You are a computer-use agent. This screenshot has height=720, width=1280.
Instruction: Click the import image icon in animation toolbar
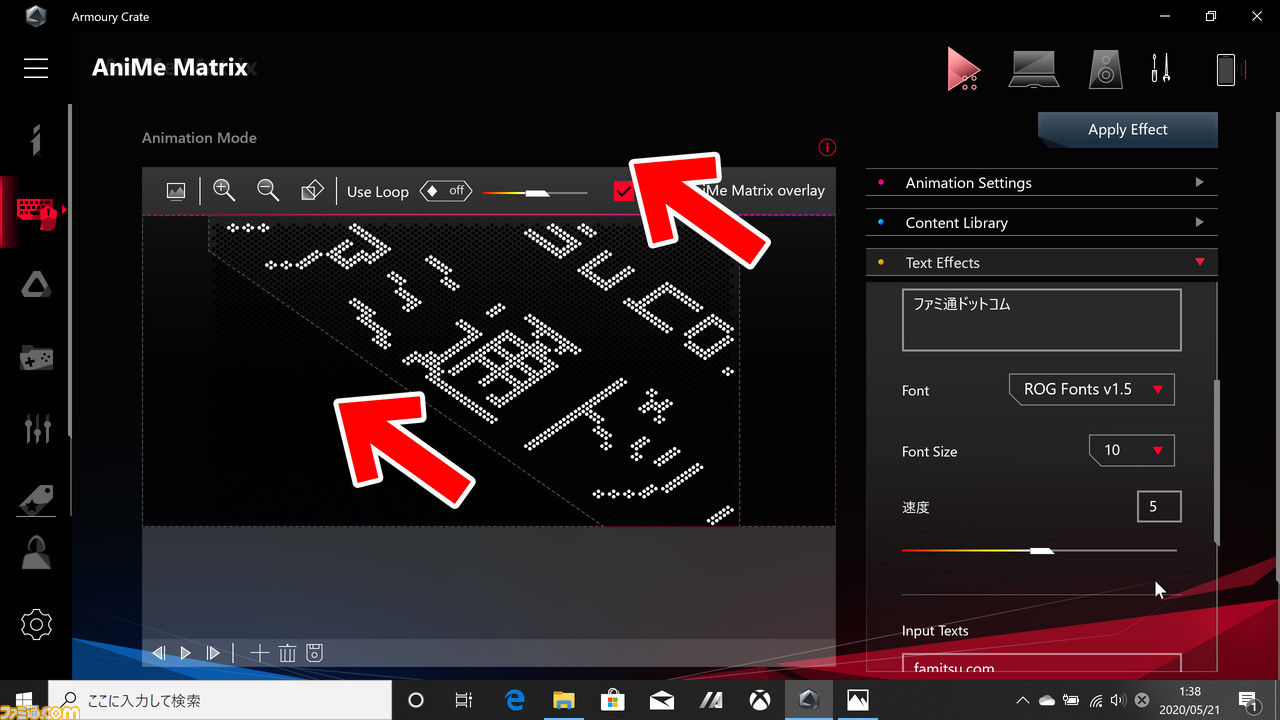tap(176, 191)
